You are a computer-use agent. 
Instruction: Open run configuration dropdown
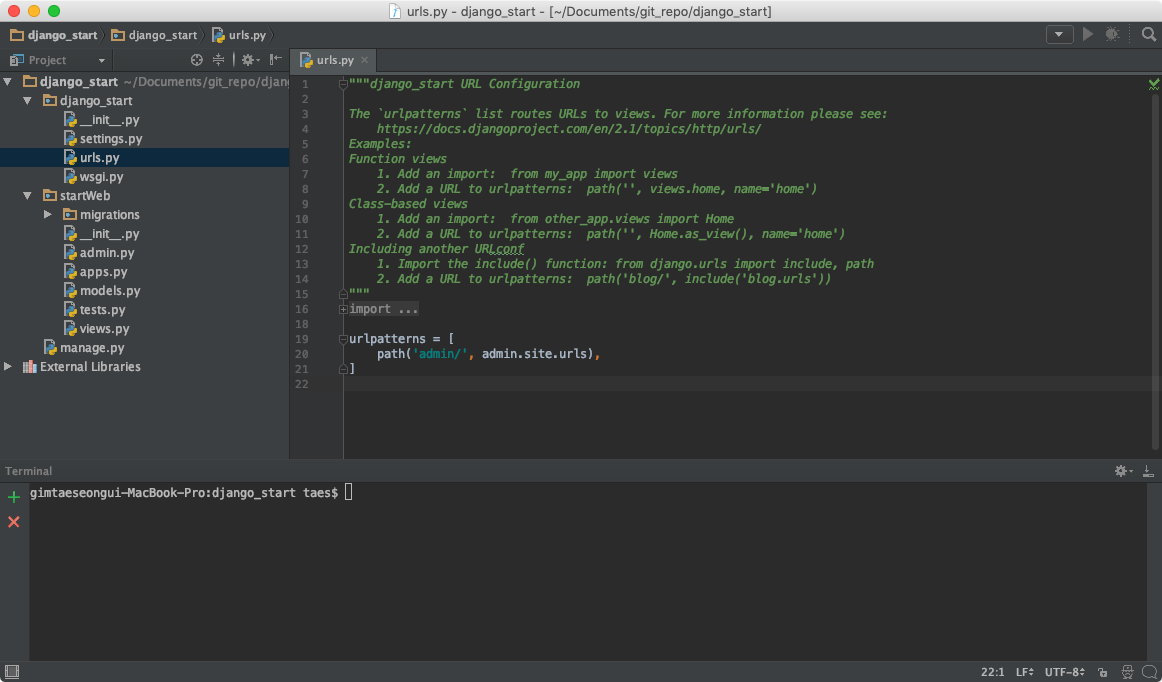(1059, 35)
